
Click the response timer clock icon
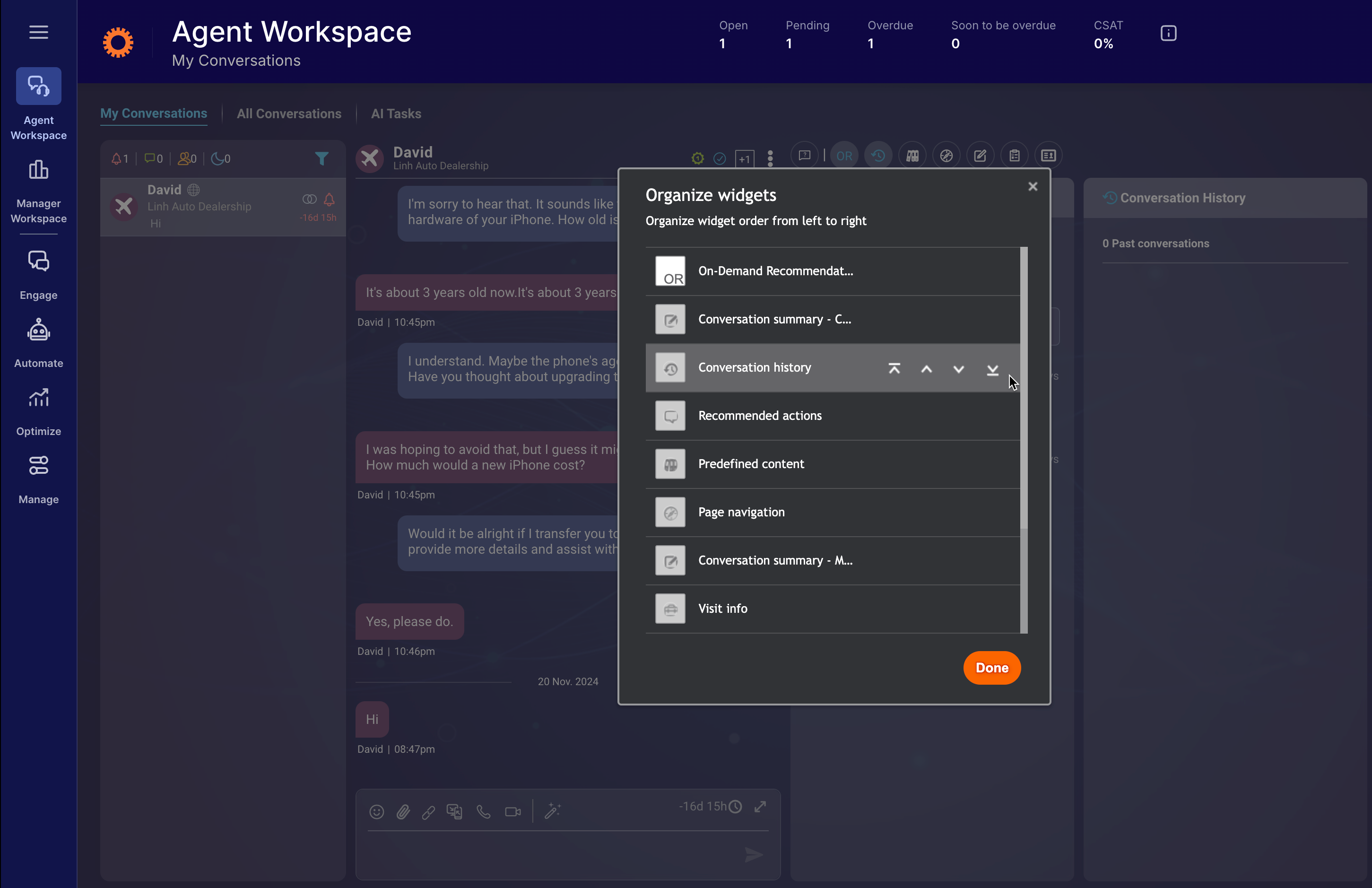[x=735, y=807]
